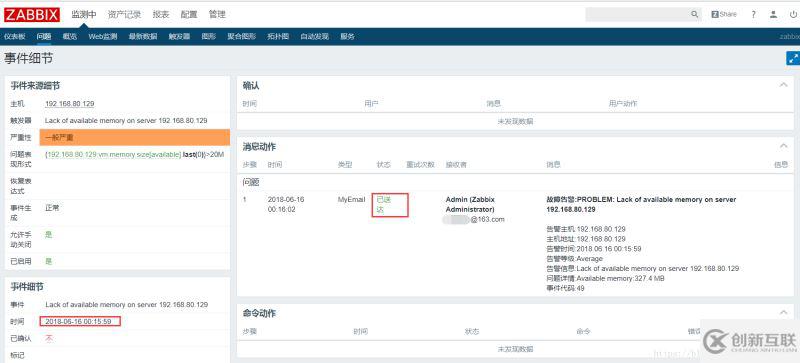800x363 pixels.
Task: Open the 配置 top menu
Action: coord(189,14)
